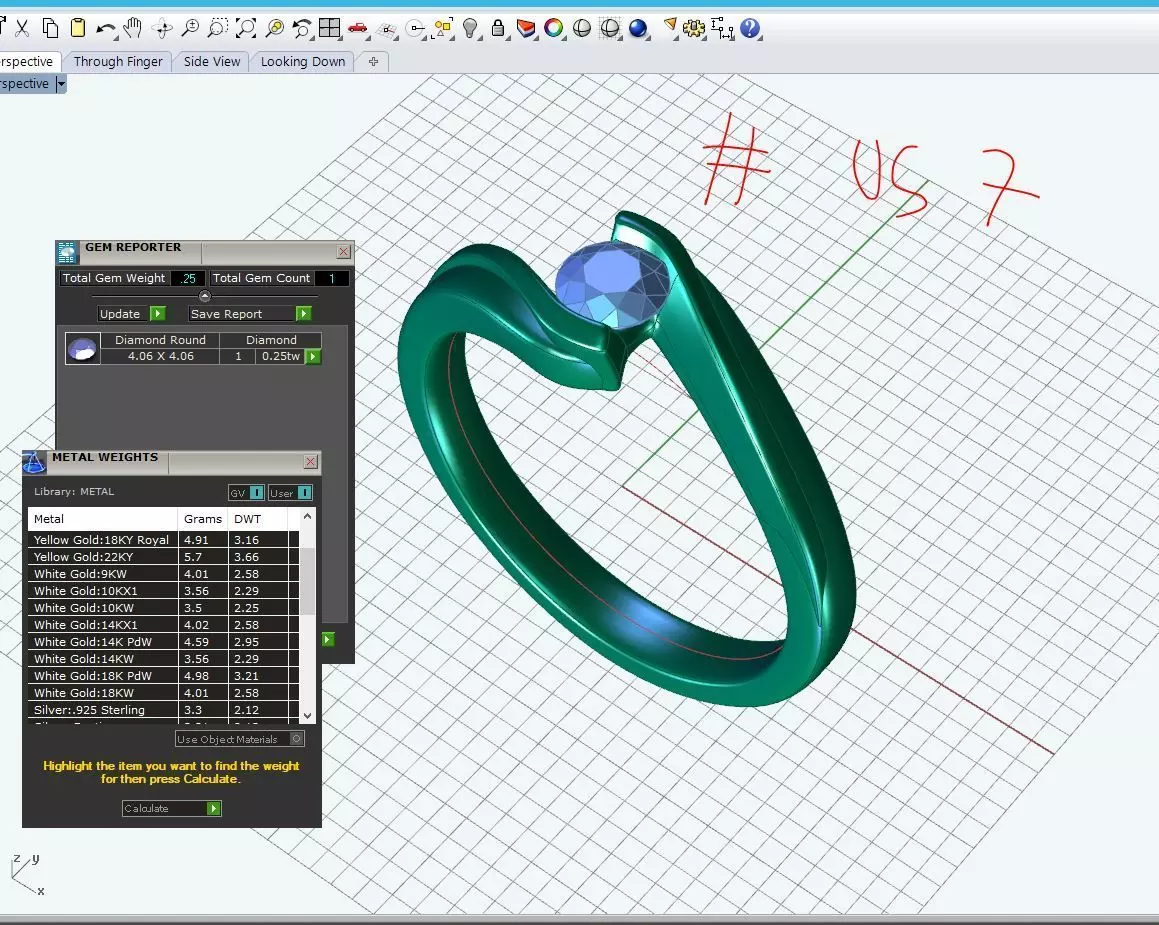Screen dimensions: 1159x925
Task: Click the Total Gem Weight value field
Action: coord(188,278)
